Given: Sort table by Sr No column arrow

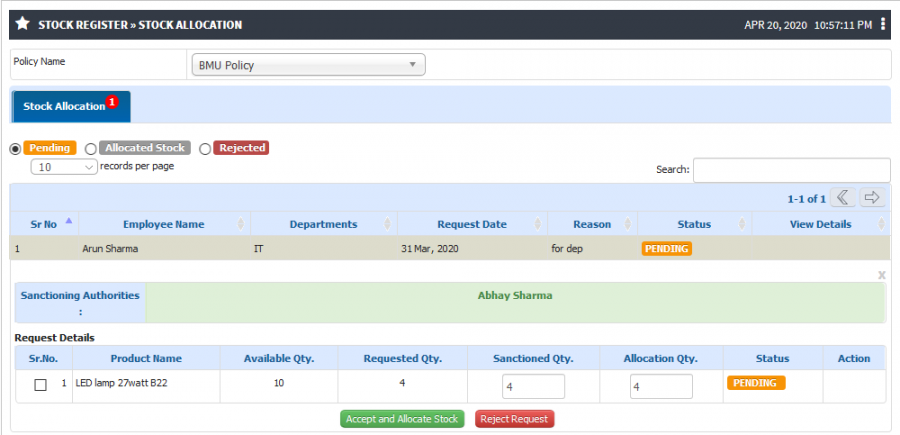Looking at the screenshot, I should click(x=69, y=220).
